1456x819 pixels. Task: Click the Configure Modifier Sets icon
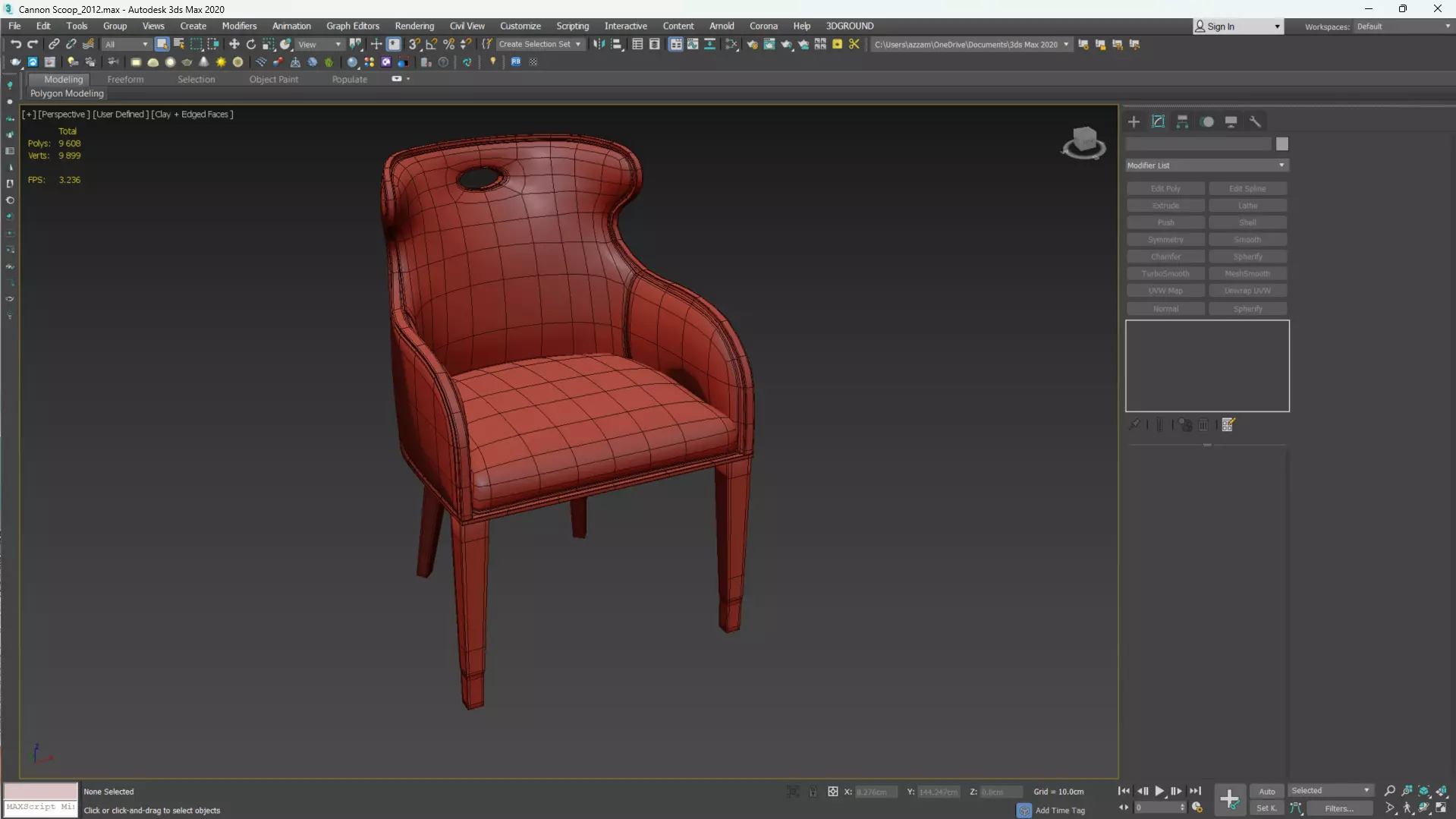(x=1228, y=425)
